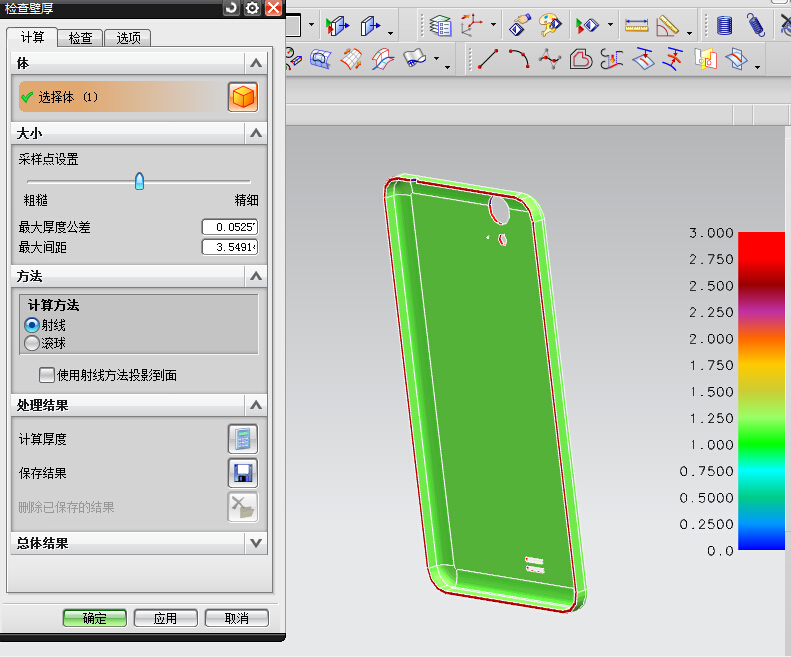Click the intersection curve red-blue icon
Viewport: 791px width, 657px height.
pyautogui.click(x=673, y=59)
